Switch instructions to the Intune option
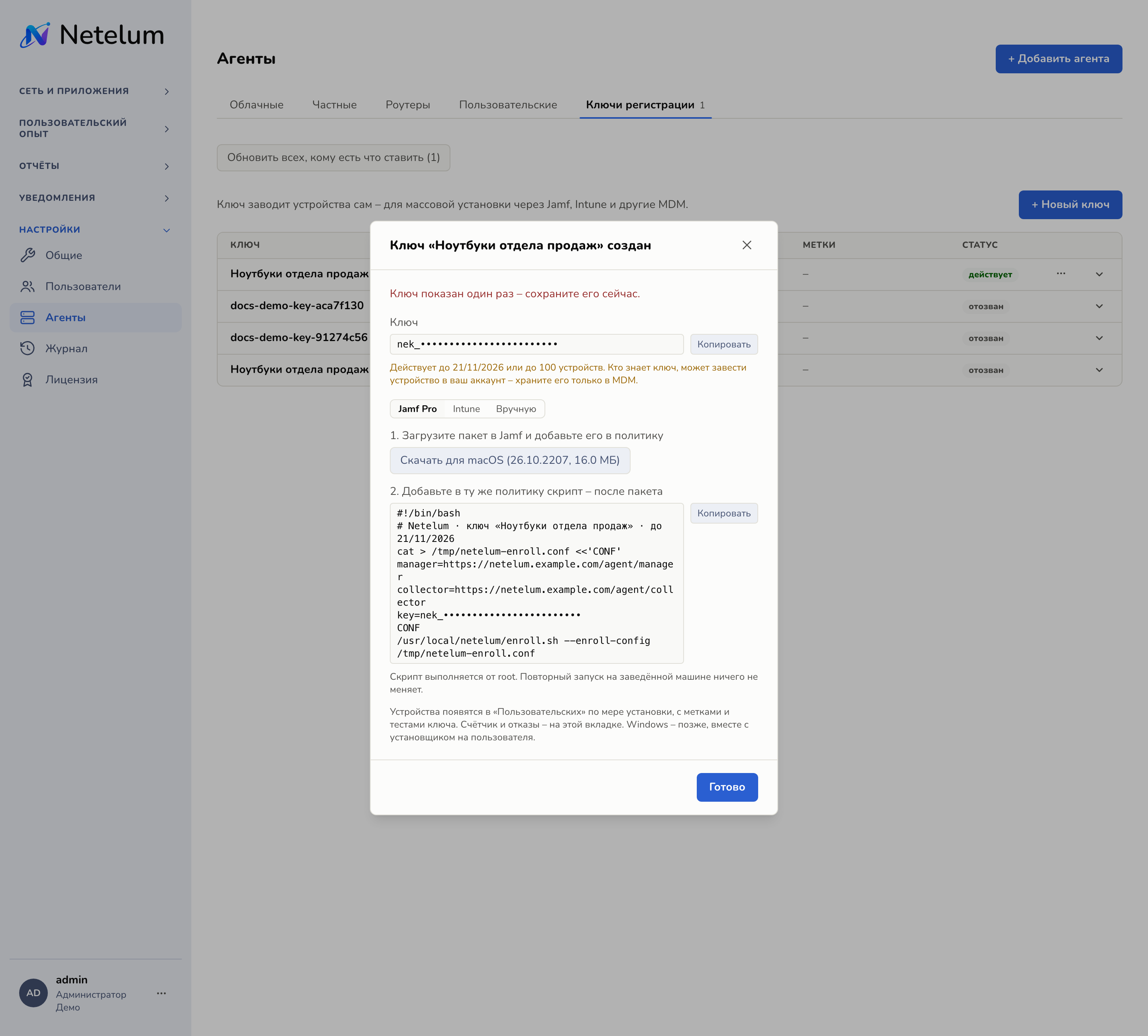 (x=466, y=409)
